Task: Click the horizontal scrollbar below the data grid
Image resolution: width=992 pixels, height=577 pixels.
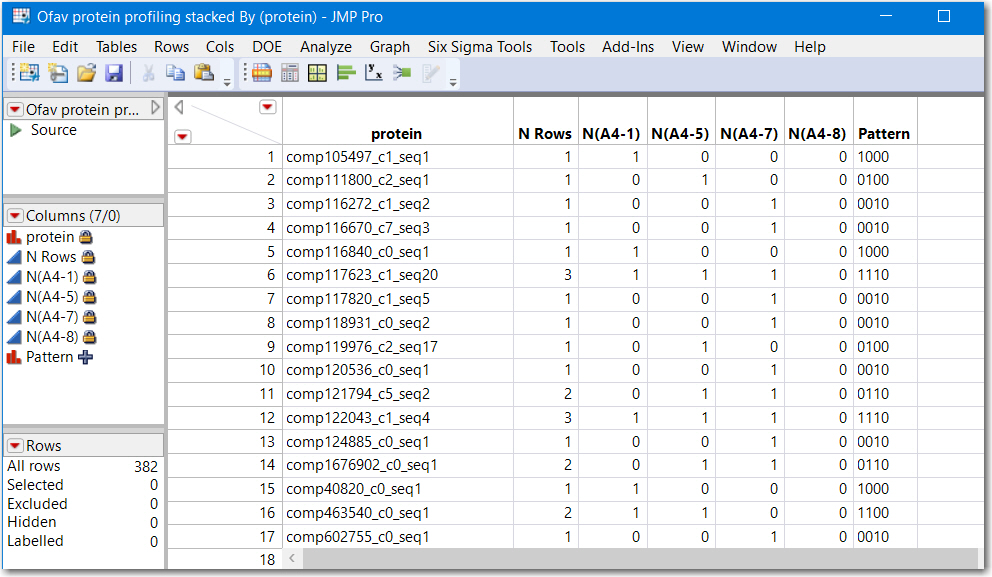Action: click(600, 558)
